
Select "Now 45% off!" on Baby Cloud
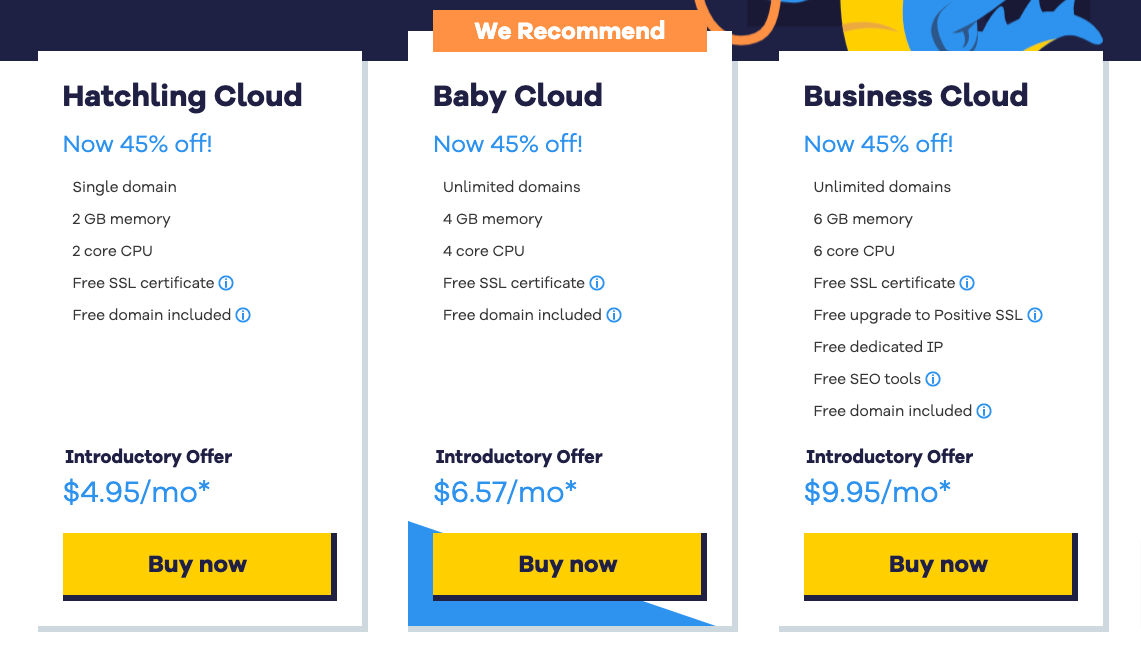tap(507, 144)
